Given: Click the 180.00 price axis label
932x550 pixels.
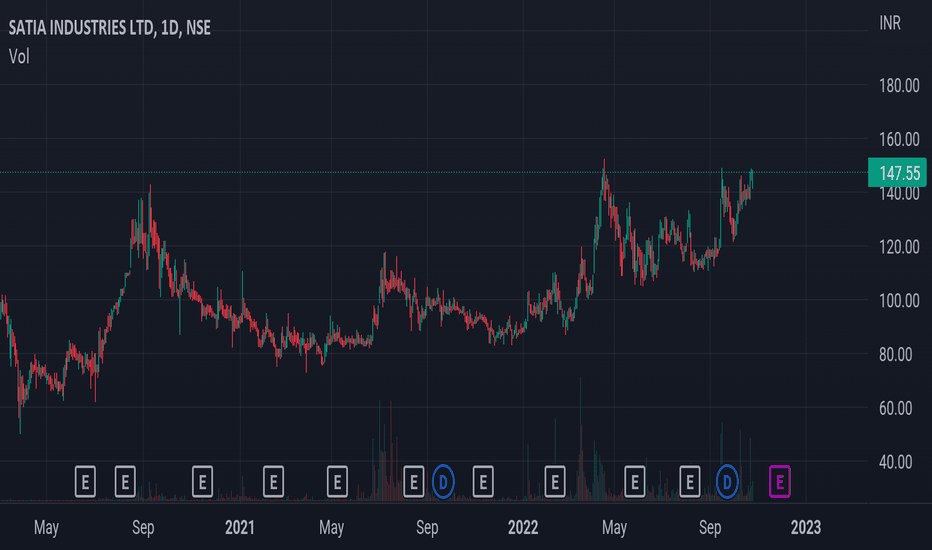Looking at the screenshot, I should point(899,86).
